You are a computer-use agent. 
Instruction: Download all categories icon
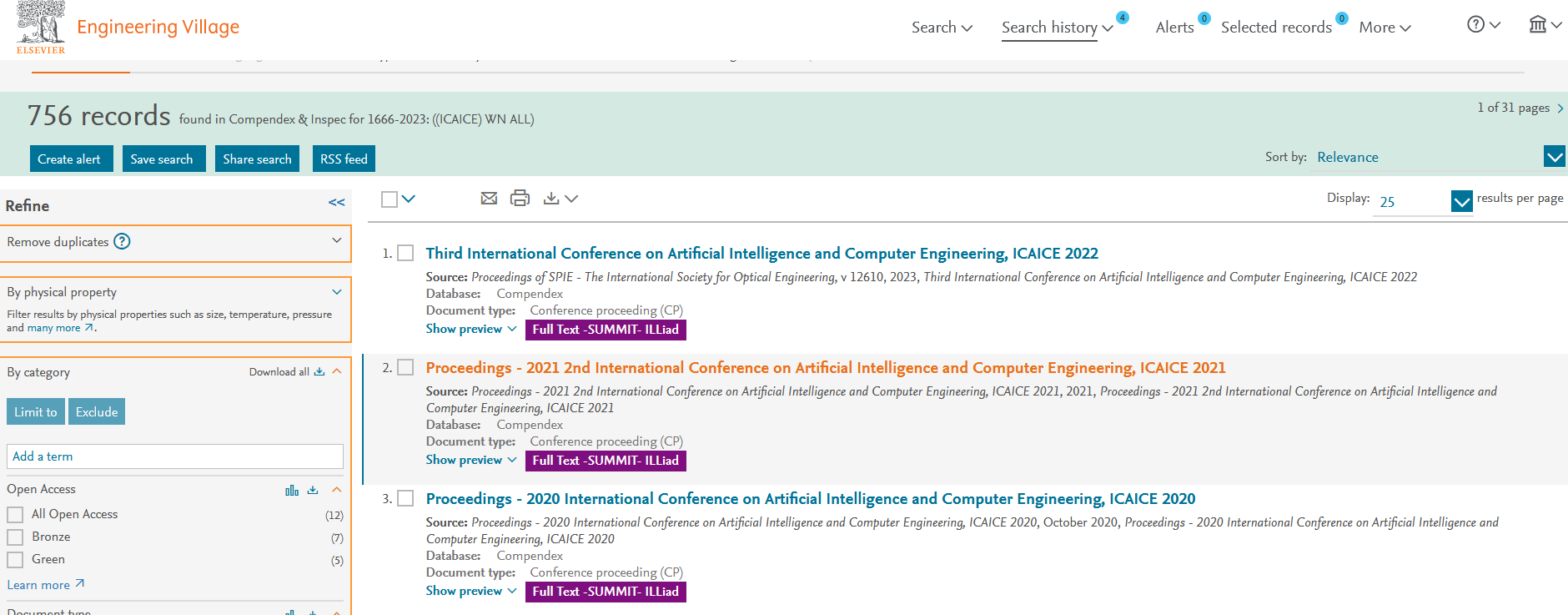[x=319, y=372]
